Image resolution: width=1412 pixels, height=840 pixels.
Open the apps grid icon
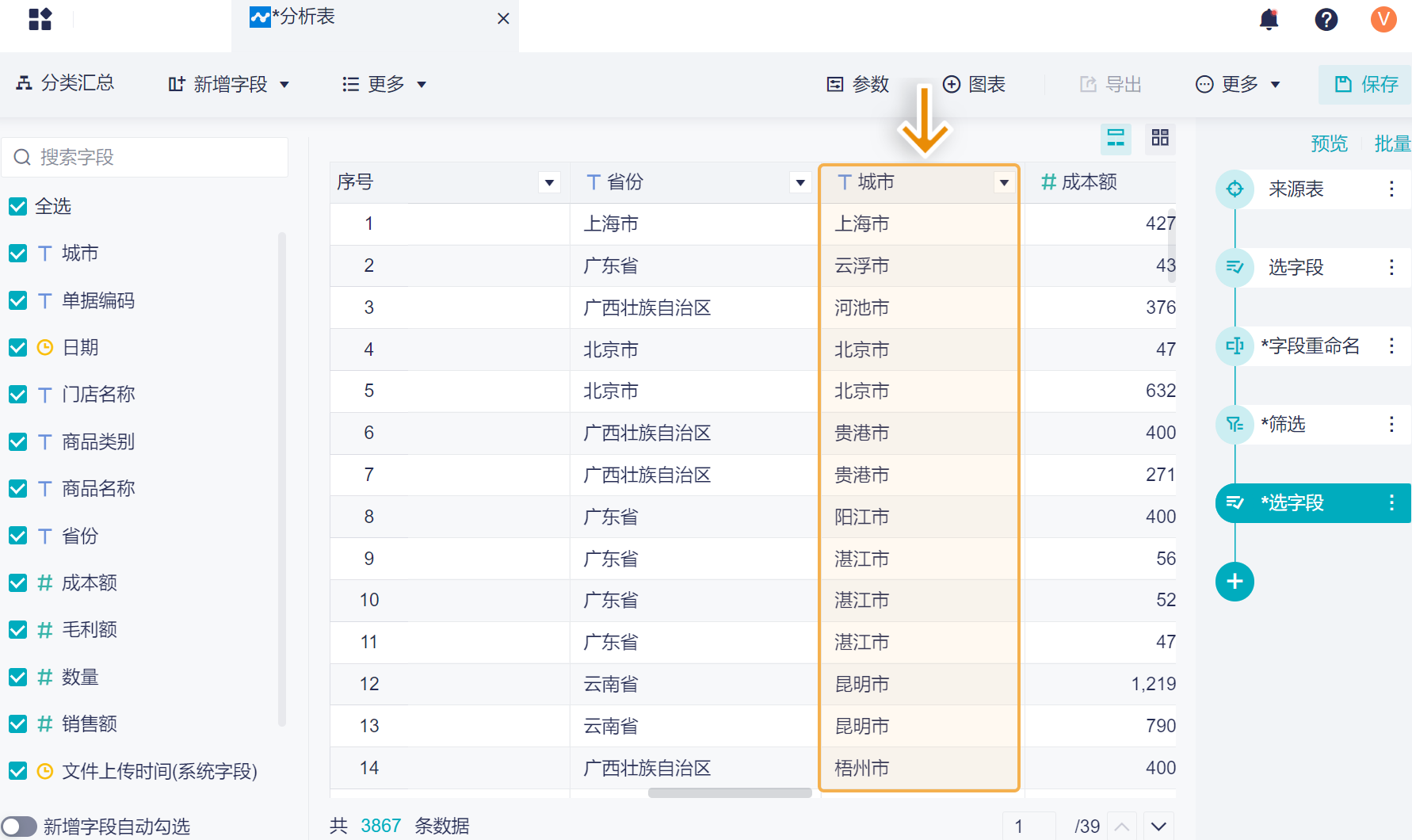[40, 19]
